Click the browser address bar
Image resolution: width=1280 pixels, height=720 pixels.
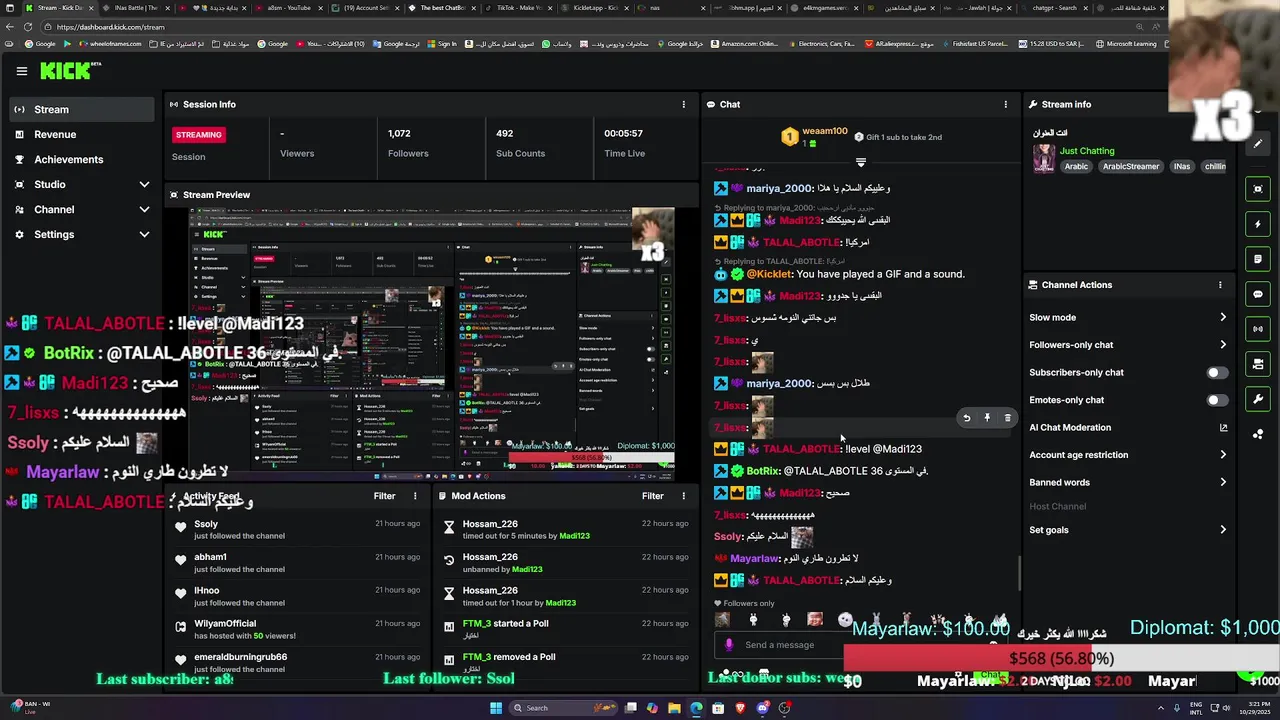pyautogui.click(x=600, y=27)
